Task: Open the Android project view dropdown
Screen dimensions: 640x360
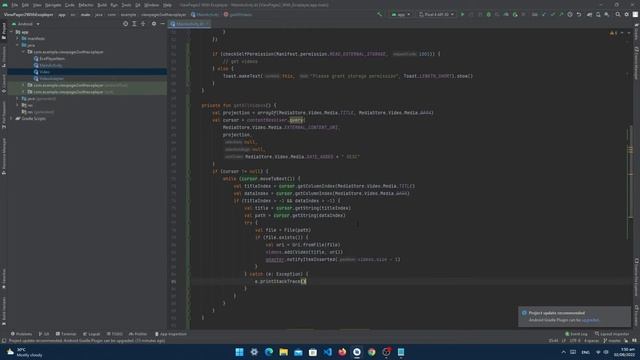Action: click(26, 24)
